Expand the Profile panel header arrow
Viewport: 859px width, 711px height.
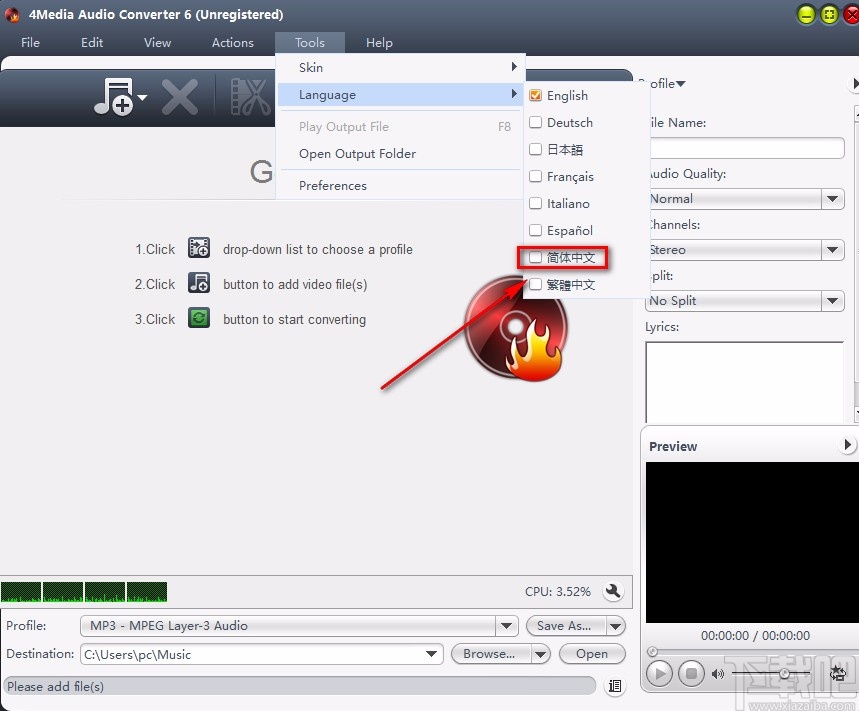click(854, 83)
